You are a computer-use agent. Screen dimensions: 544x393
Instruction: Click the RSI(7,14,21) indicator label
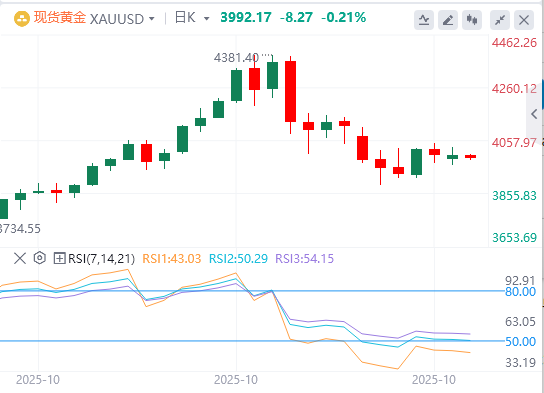101,259
